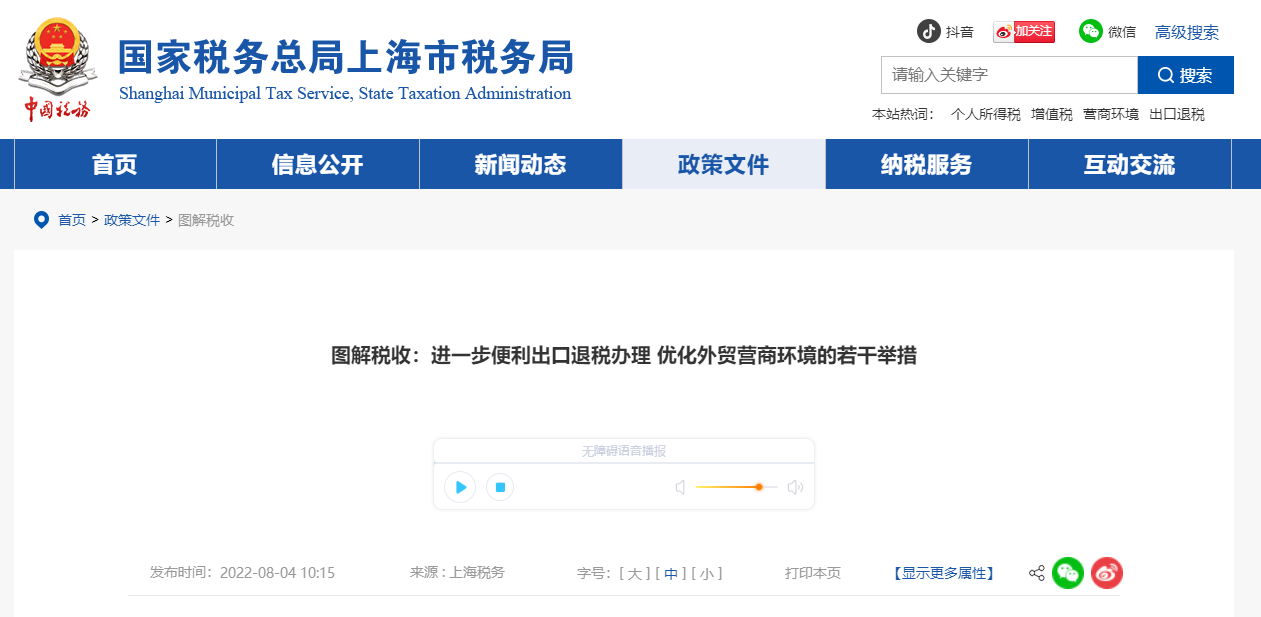Image resolution: width=1261 pixels, height=617 pixels.
Task: Click the Shanghai Municipal Tax Service subtitle
Action: tap(345, 94)
